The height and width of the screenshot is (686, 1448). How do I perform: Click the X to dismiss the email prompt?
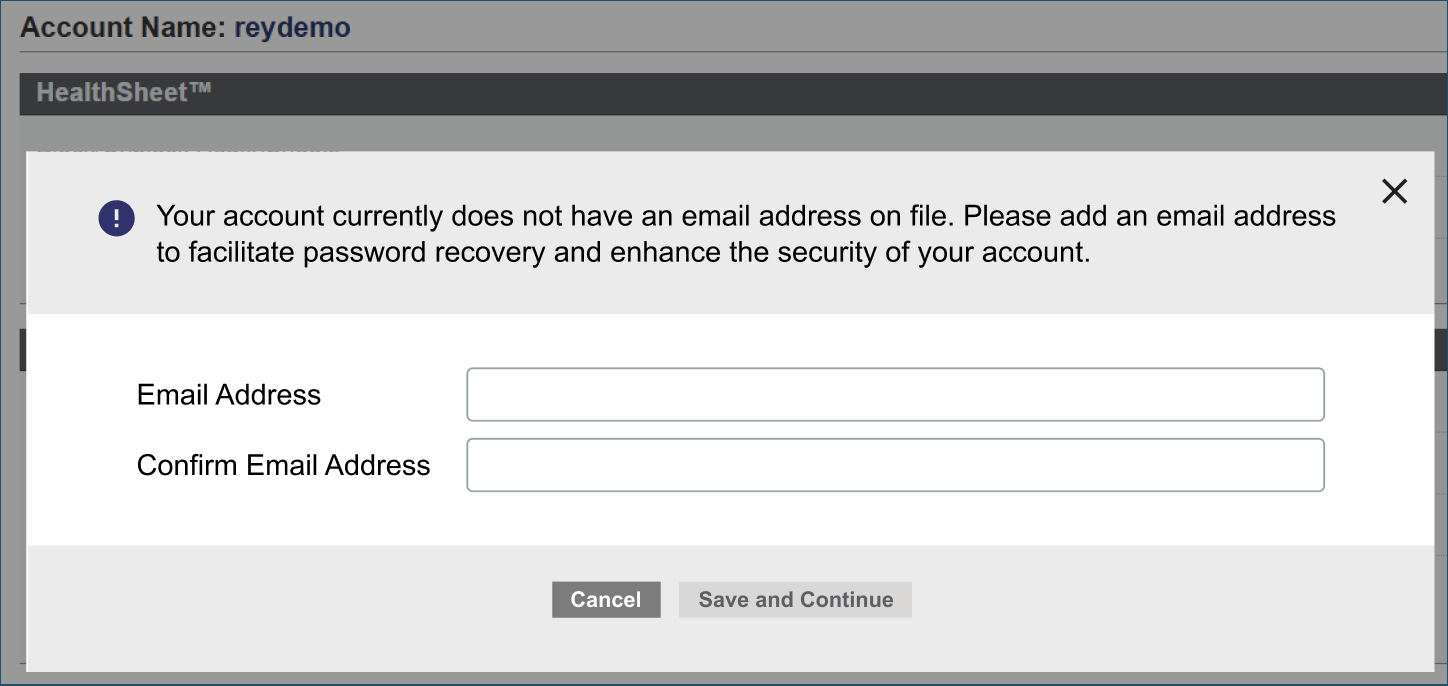coord(1394,191)
